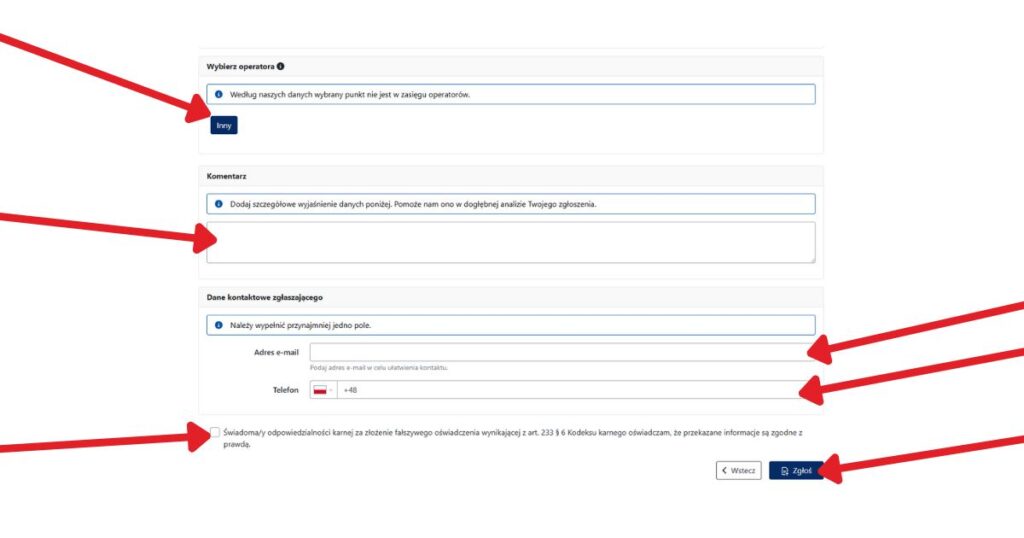1024x538 pixels.
Task: Click into the Telefon number field
Action: coord(570,390)
